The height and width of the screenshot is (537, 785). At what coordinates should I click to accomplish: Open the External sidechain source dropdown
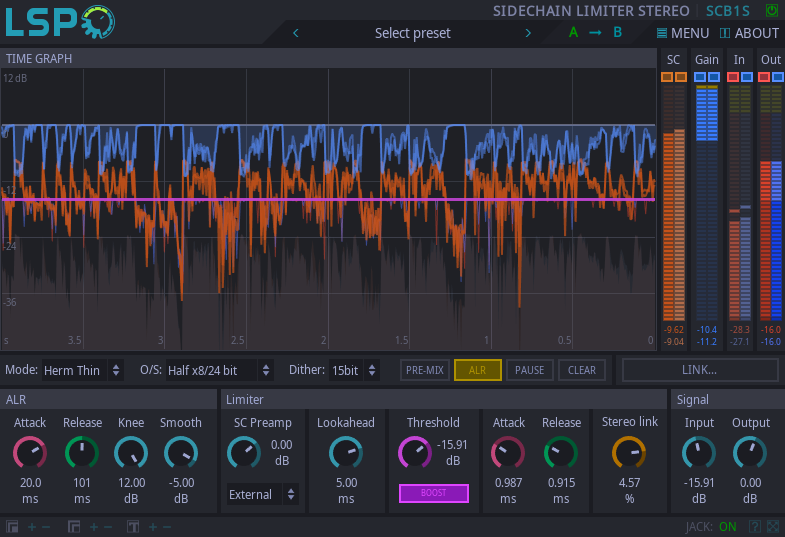click(262, 494)
